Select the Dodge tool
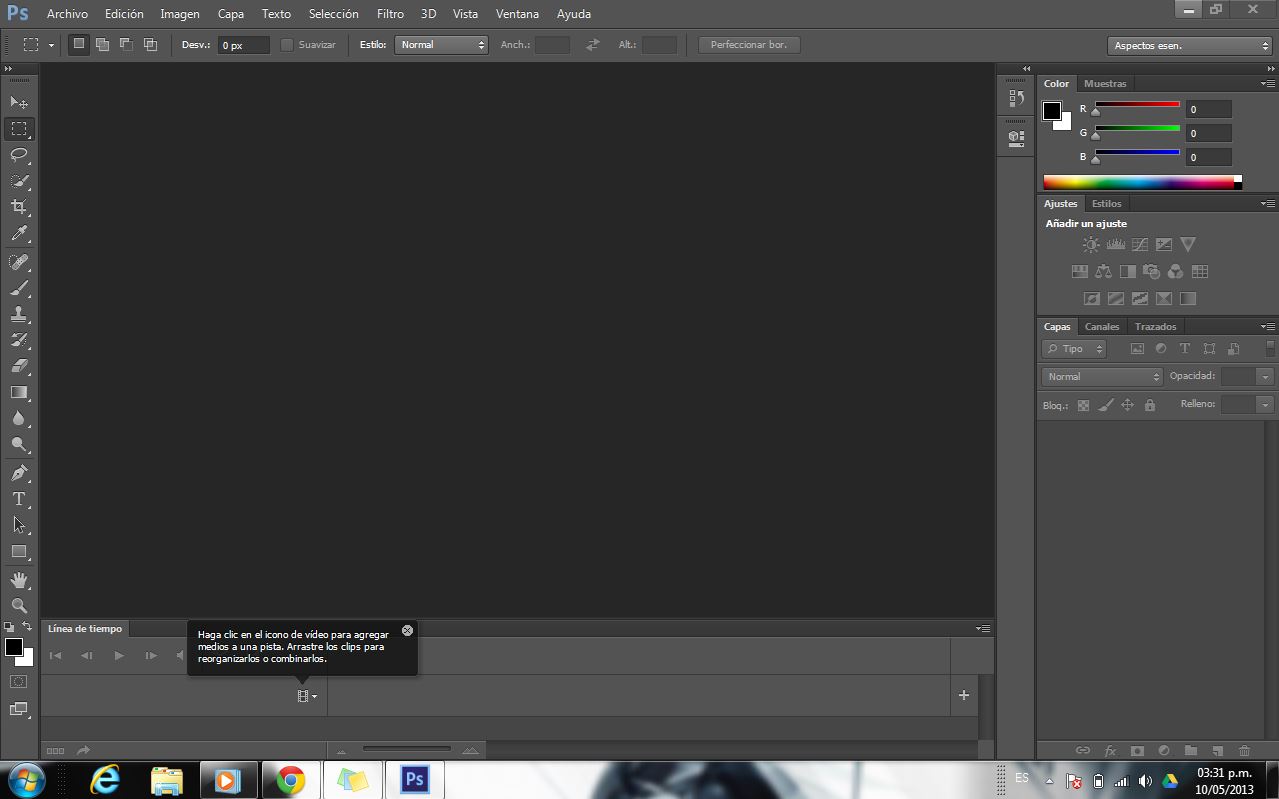The height and width of the screenshot is (799, 1279). point(19,444)
